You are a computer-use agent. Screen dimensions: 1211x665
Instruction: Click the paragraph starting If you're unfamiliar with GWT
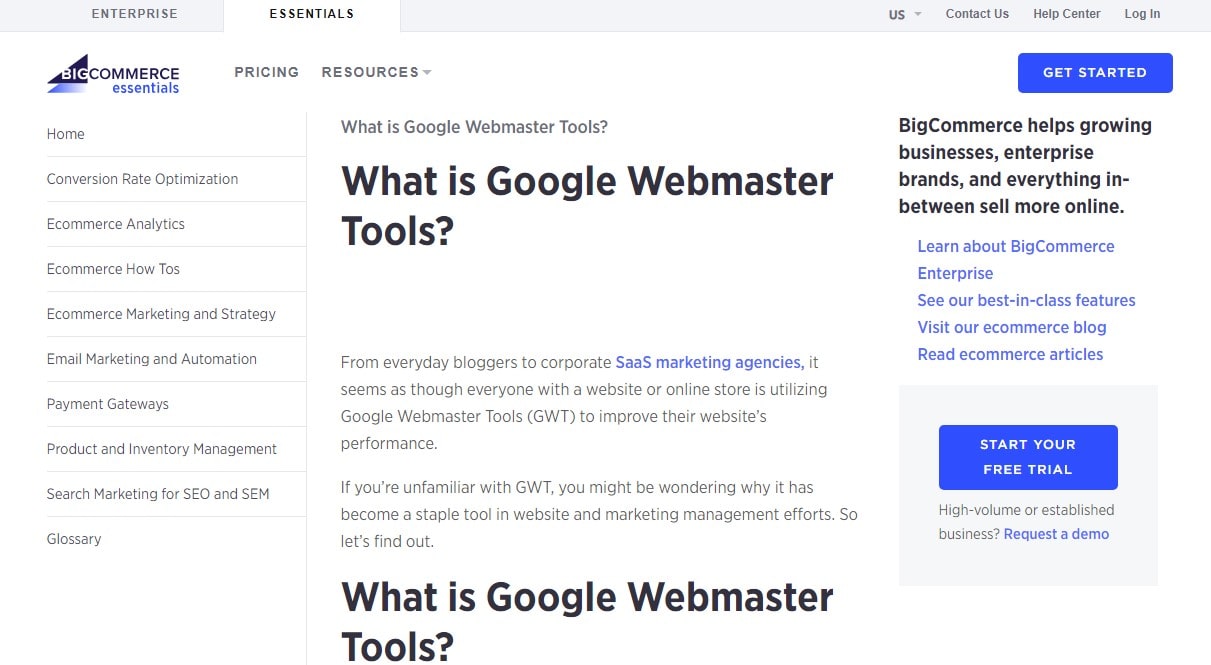click(599, 514)
